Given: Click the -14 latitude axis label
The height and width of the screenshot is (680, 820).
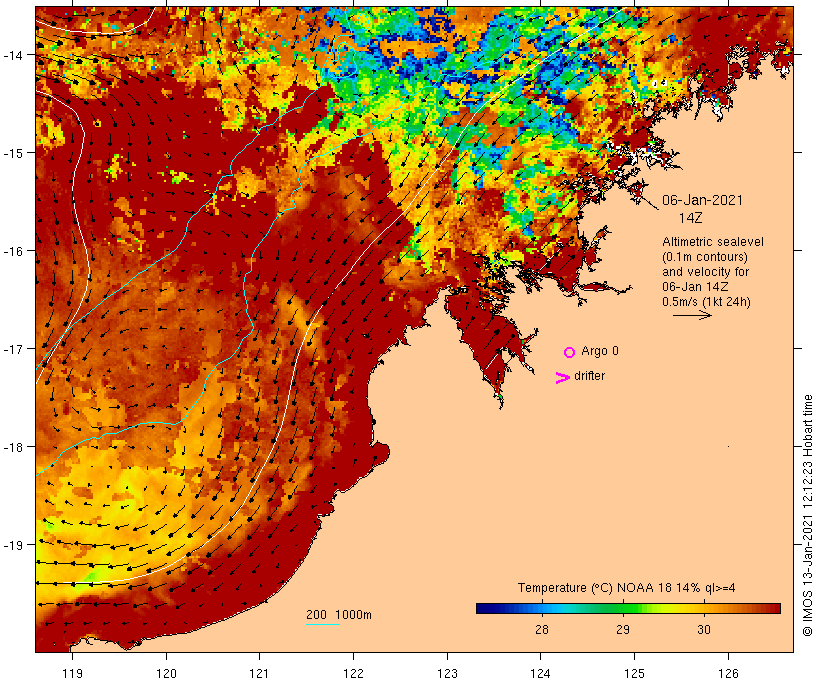Looking at the screenshot, I should 13,55.
